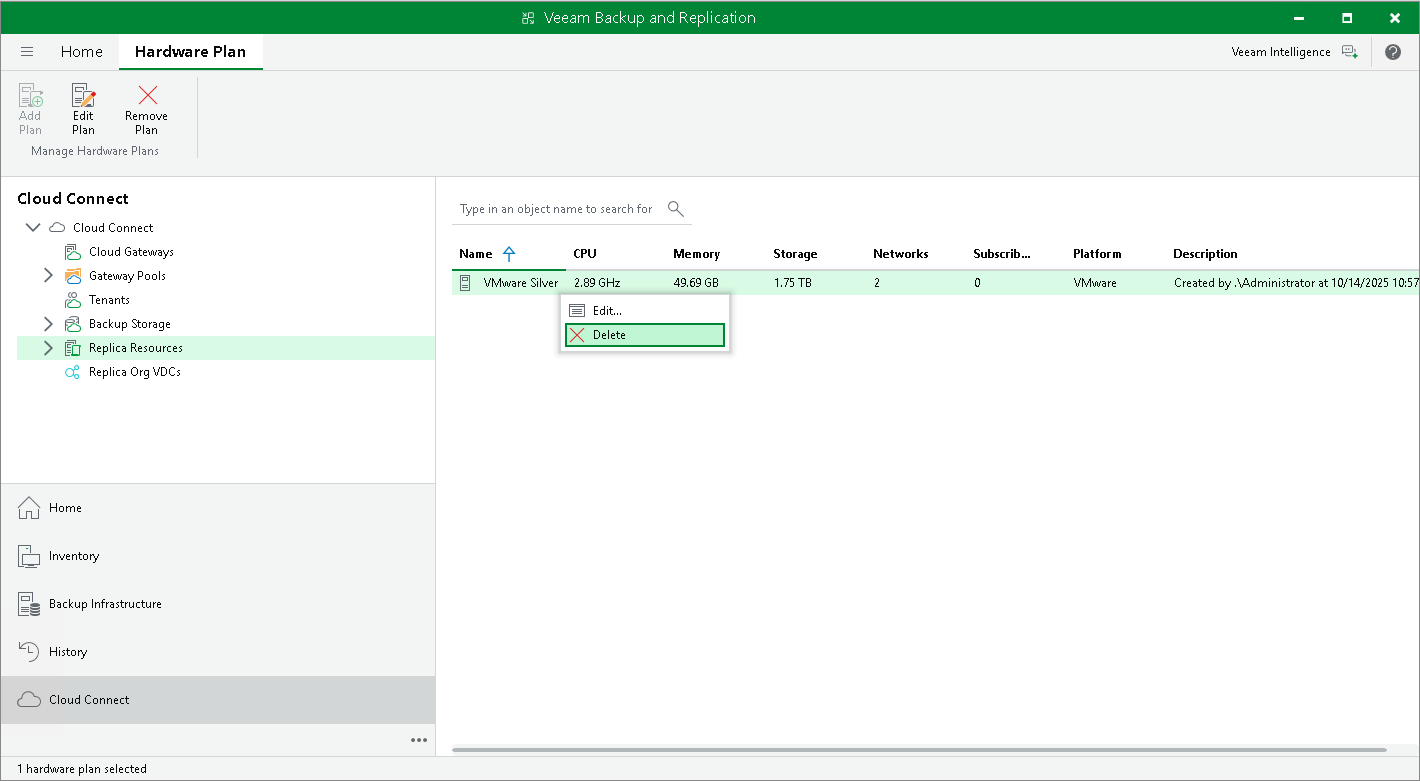
Task: Click the 49.69 GB memory cell
Action: (696, 283)
